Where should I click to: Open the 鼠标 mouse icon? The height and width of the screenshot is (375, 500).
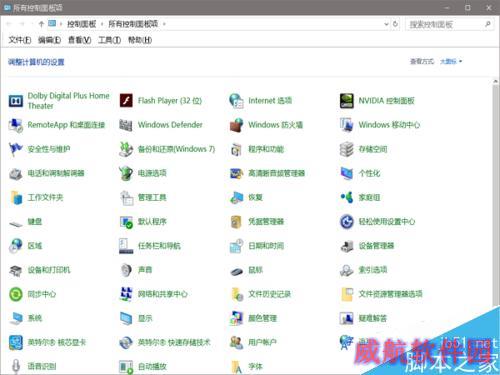point(236,271)
